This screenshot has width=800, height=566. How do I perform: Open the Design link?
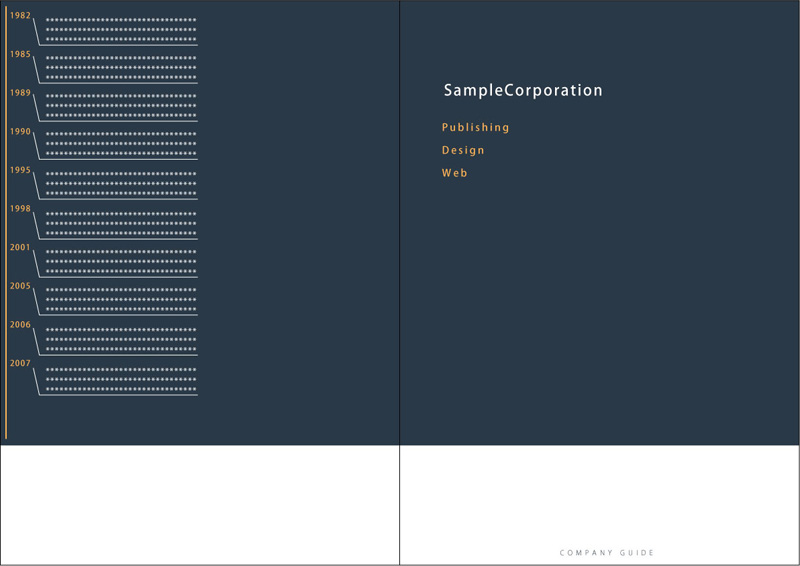click(463, 150)
